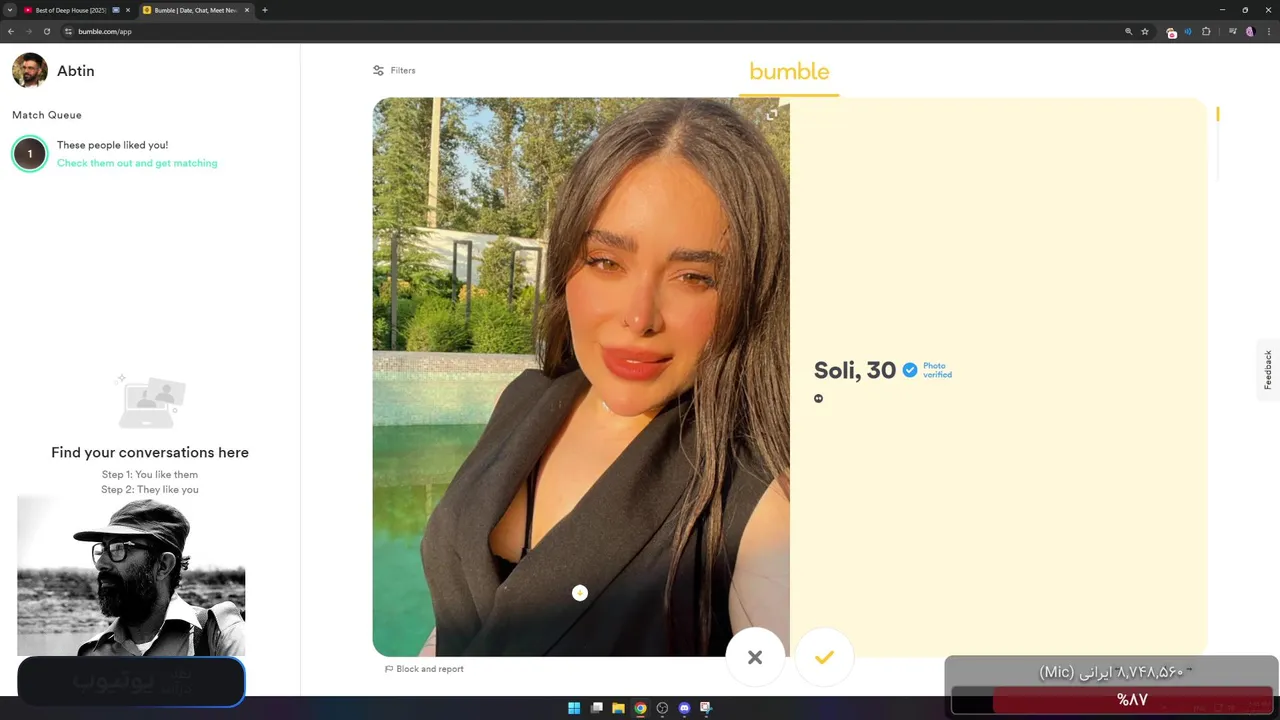The image size is (1280, 720).
Task: Click on Soli's profile photo
Action: click(x=581, y=377)
